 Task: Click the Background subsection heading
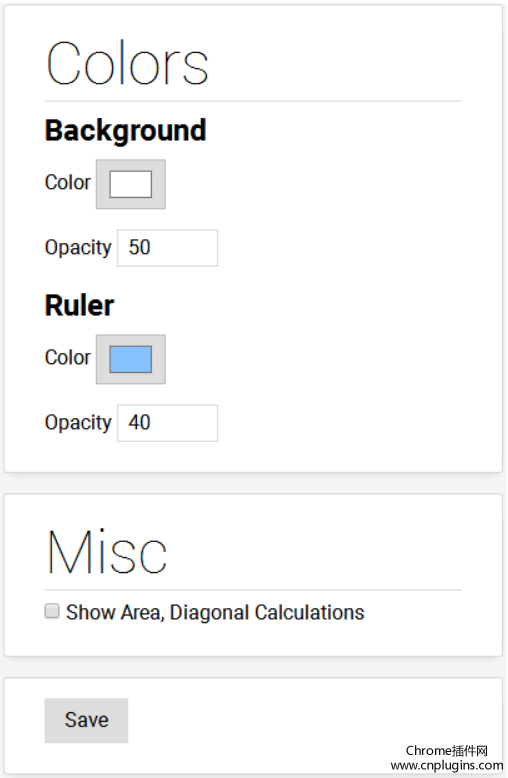126,131
